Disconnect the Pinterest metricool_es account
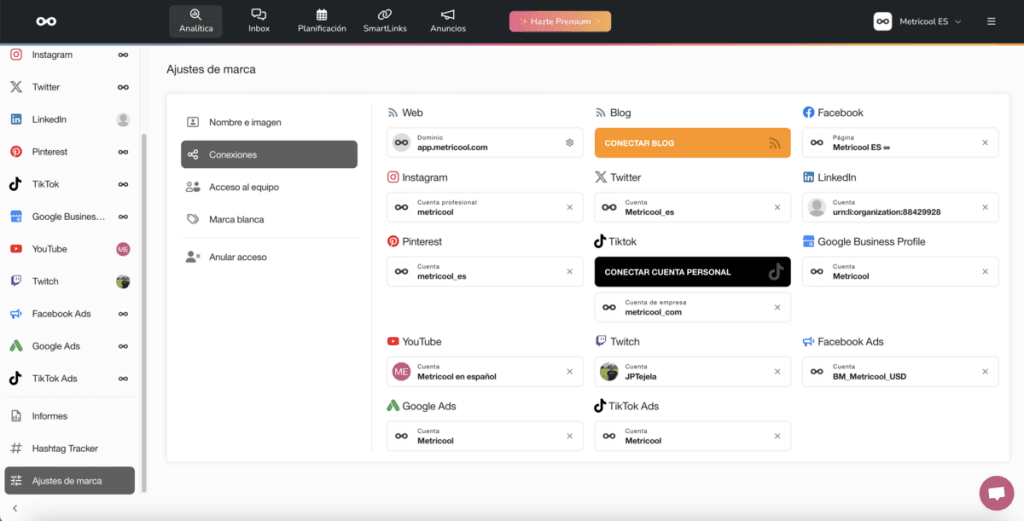 tap(569, 272)
